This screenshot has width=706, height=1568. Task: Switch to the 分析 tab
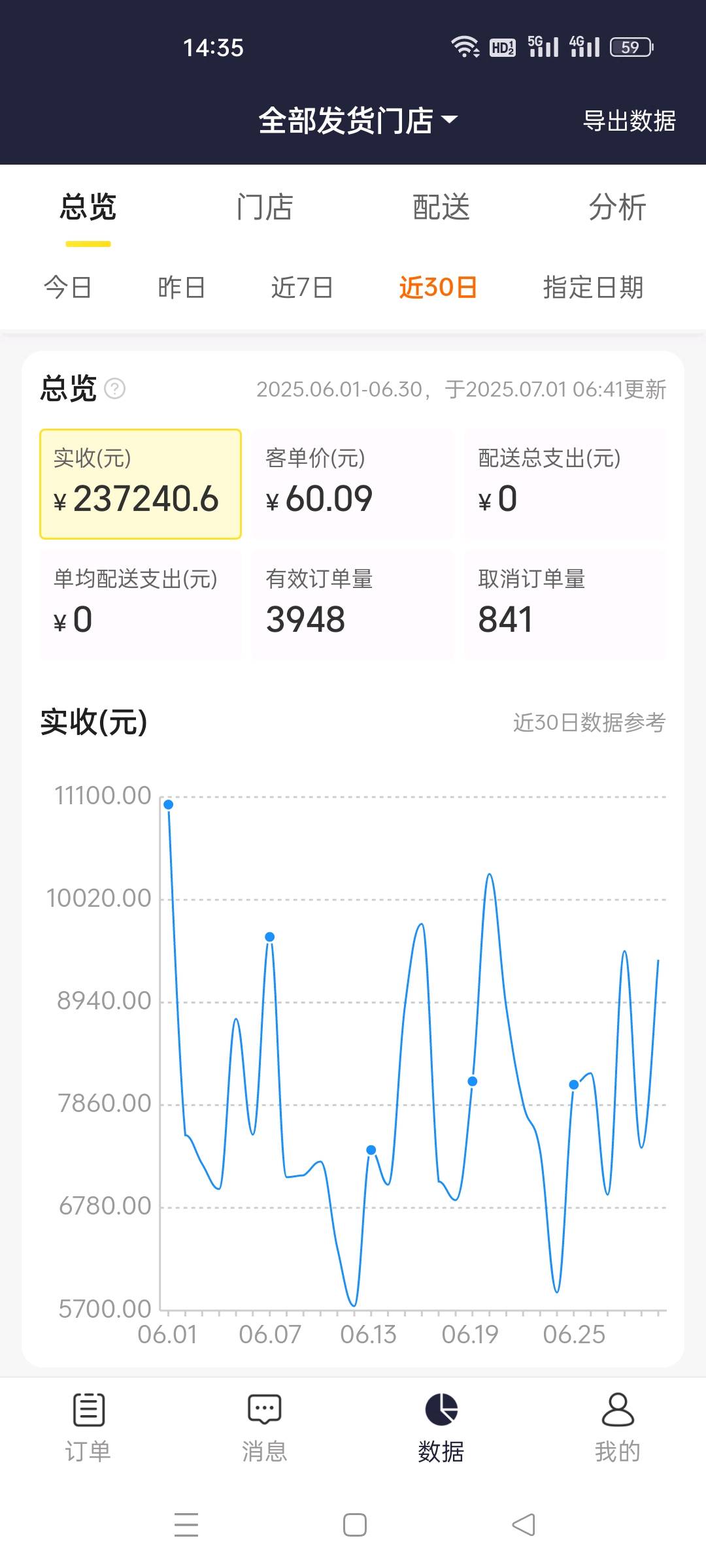point(618,207)
